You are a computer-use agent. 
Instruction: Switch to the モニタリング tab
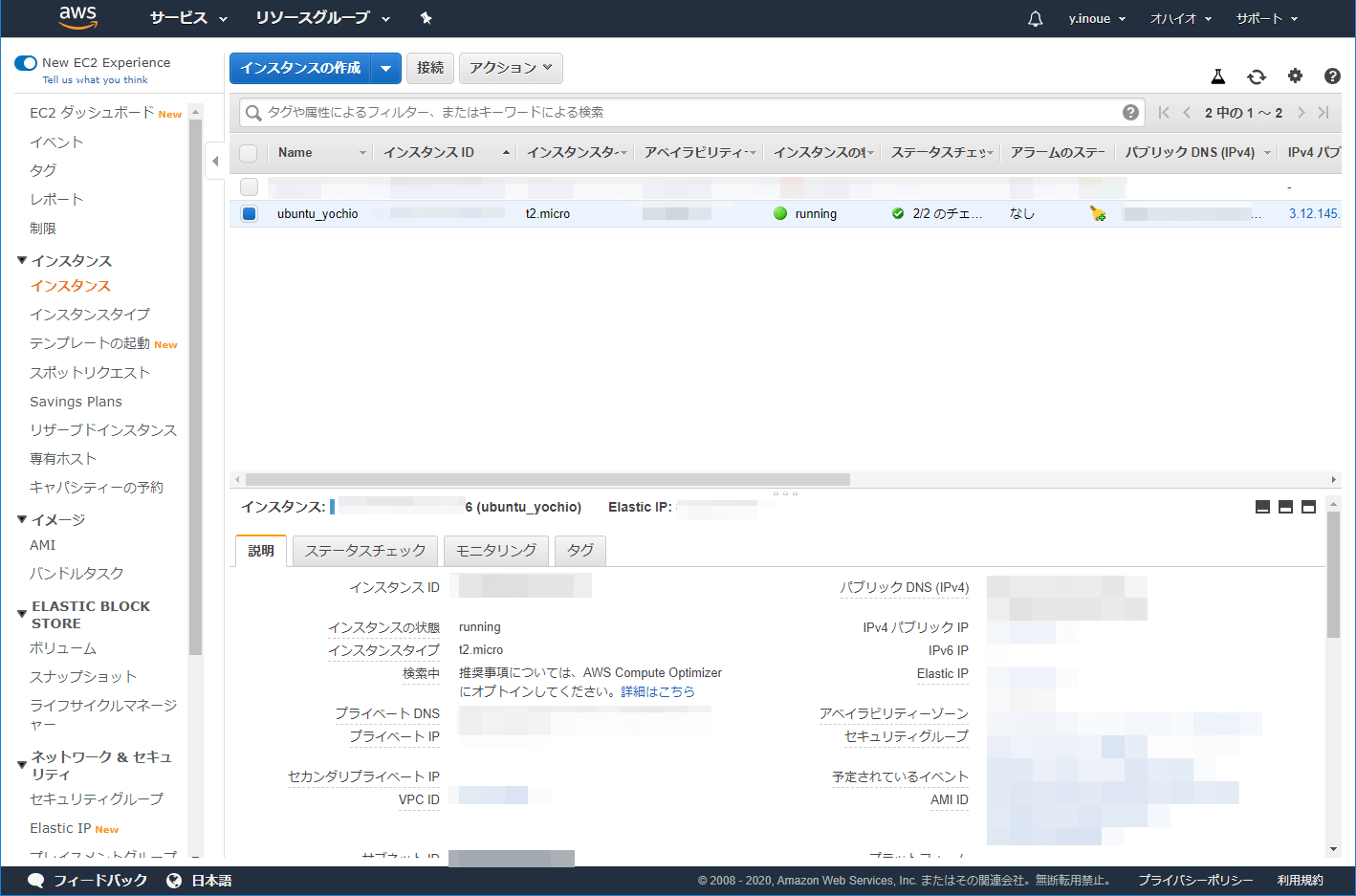496,551
